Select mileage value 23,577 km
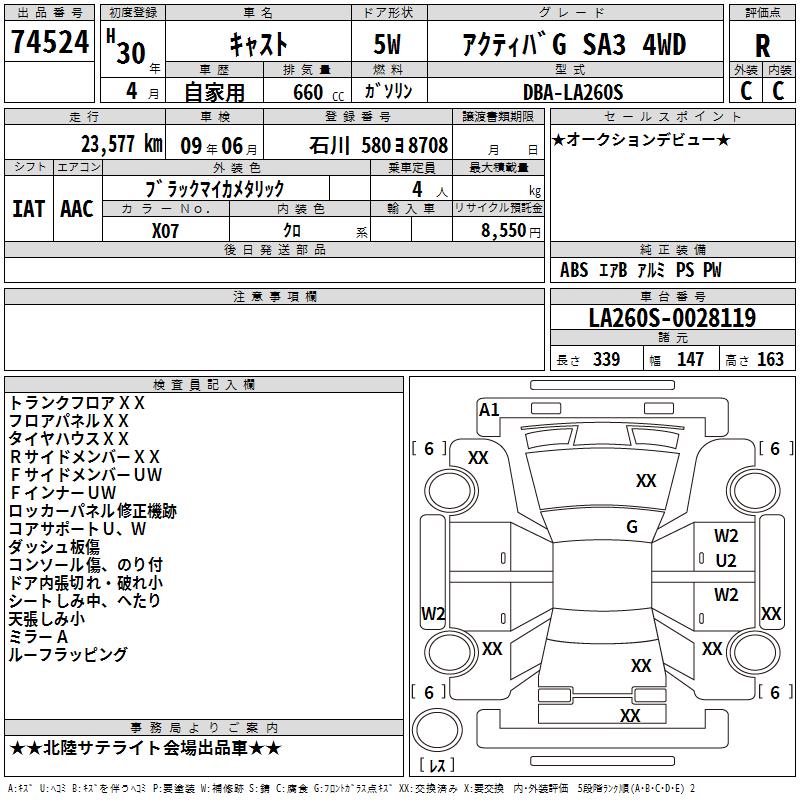 click(x=122, y=144)
